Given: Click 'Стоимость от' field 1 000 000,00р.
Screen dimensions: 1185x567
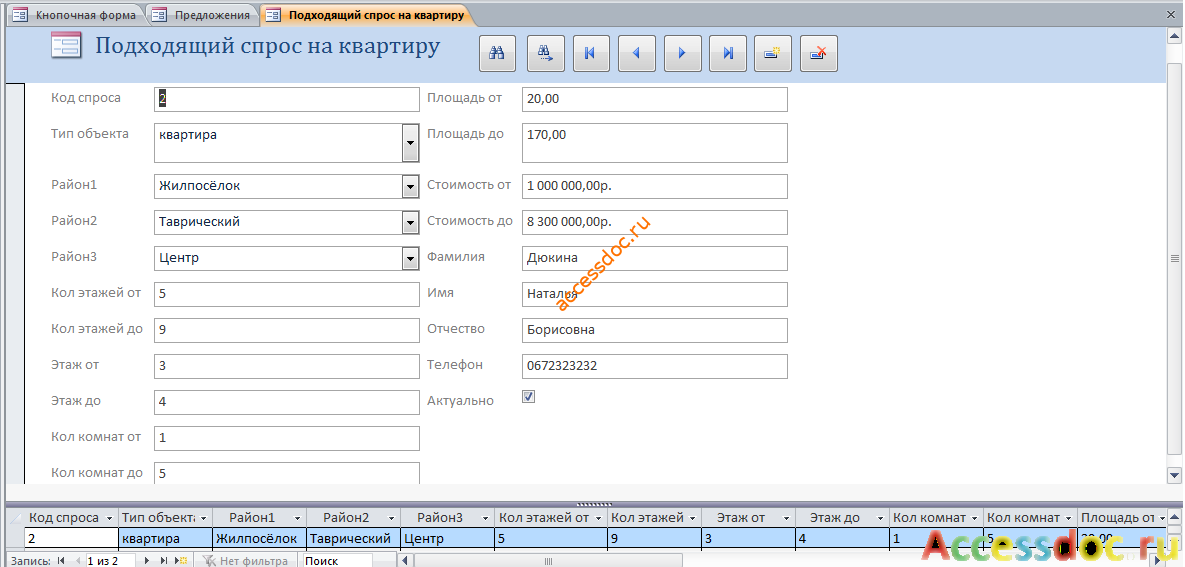Looking at the screenshot, I should click(x=654, y=186).
